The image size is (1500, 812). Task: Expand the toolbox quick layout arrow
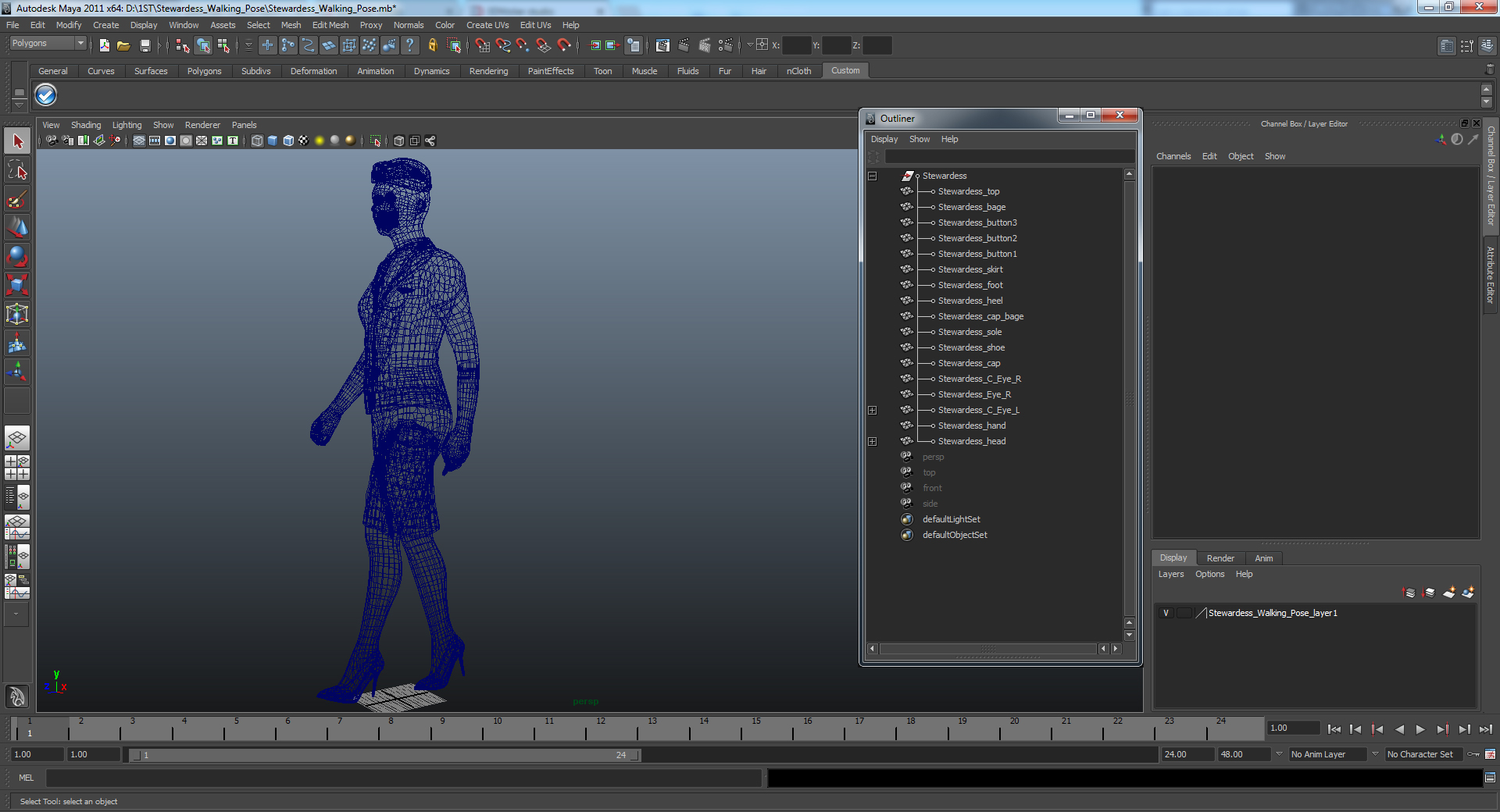pos(16,614)
